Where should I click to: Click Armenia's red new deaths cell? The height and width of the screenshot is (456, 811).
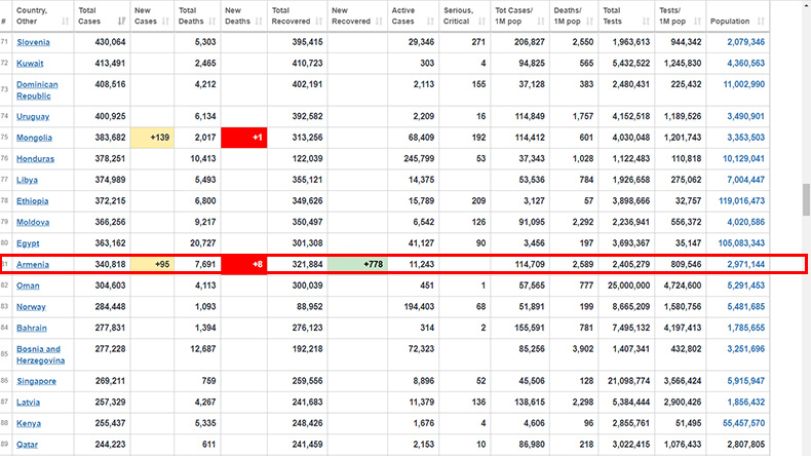pyautogui.click(x=244, y=264)
